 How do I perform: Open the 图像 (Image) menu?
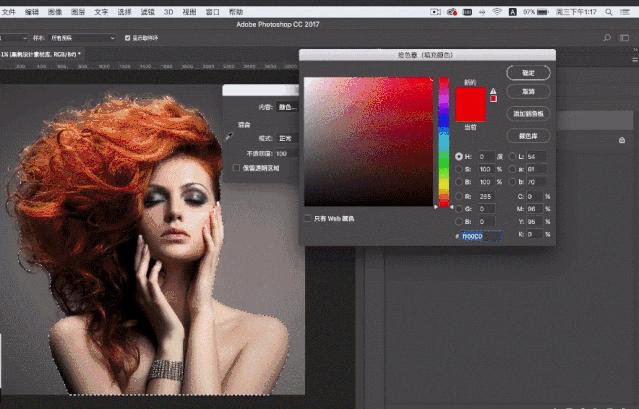(x=55, y=12)
